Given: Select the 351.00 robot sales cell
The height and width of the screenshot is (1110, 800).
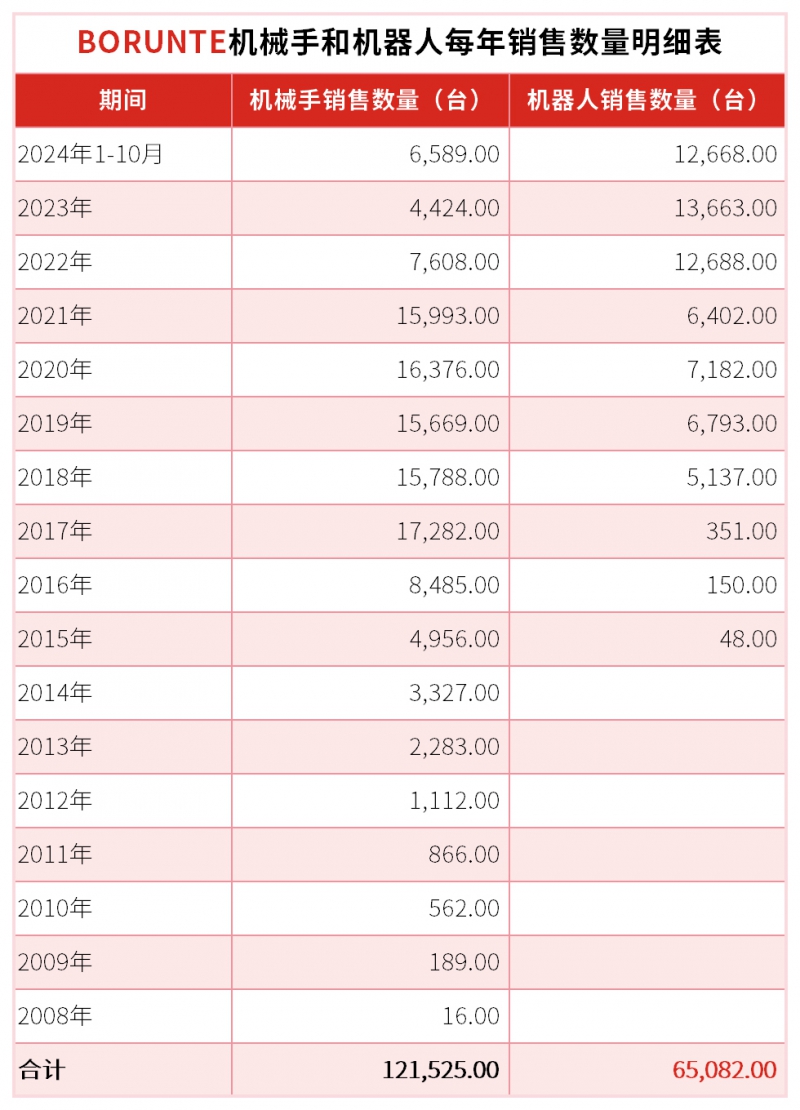Looking at the screenshot, I should coord(741,531).
